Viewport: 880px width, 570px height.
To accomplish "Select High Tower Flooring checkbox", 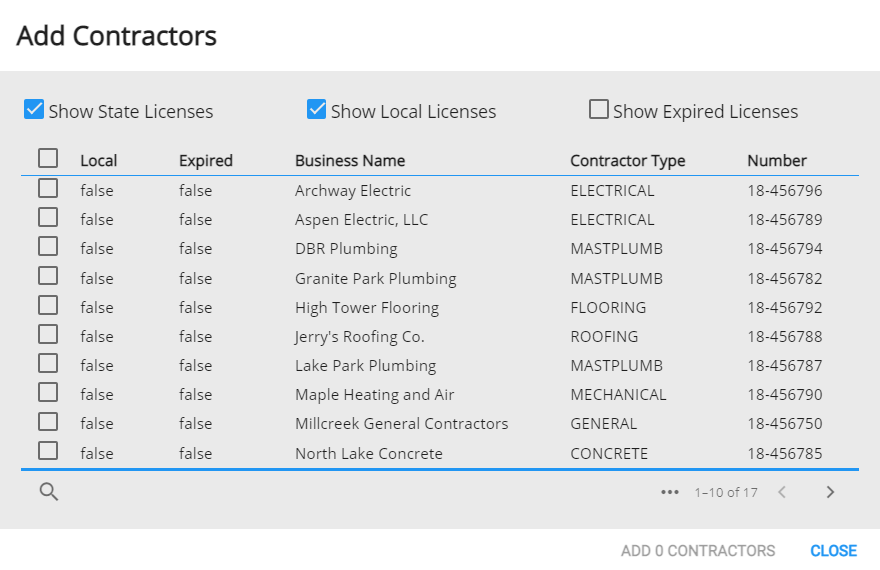I will pyautogui.click(x=48, y=305).
